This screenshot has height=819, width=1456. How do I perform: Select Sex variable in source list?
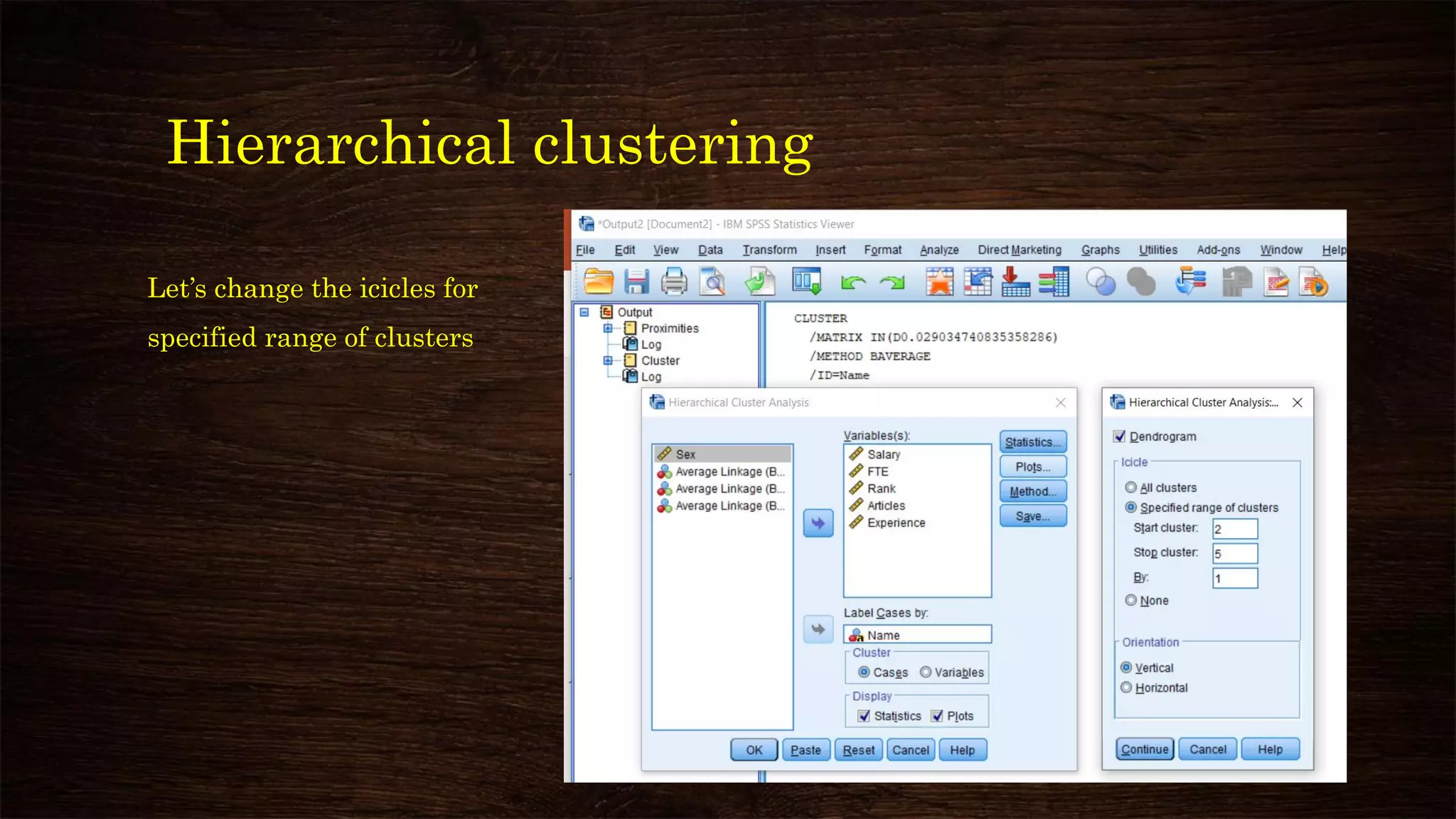[722, 454]
